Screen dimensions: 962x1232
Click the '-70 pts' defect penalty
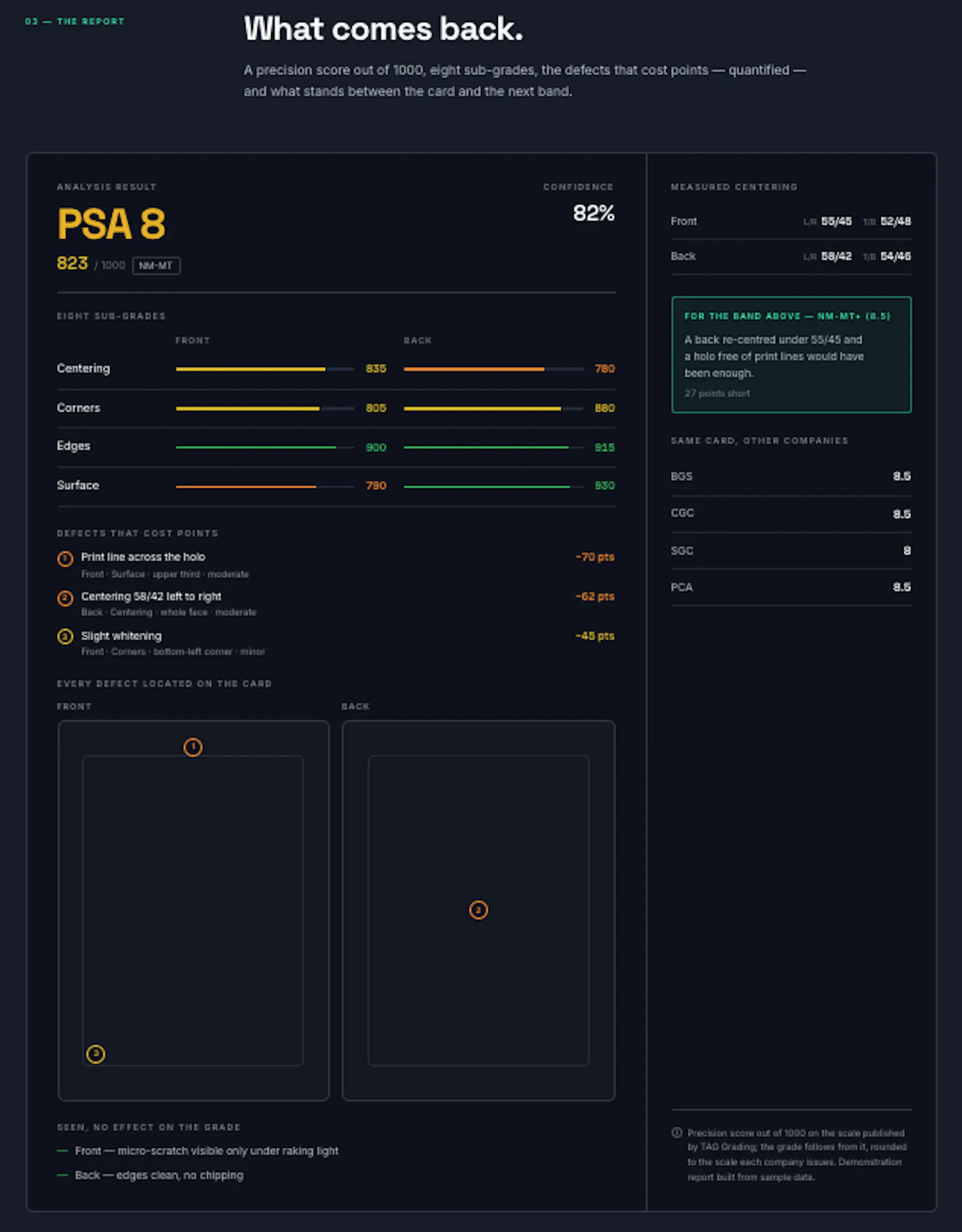coord(595,557)
